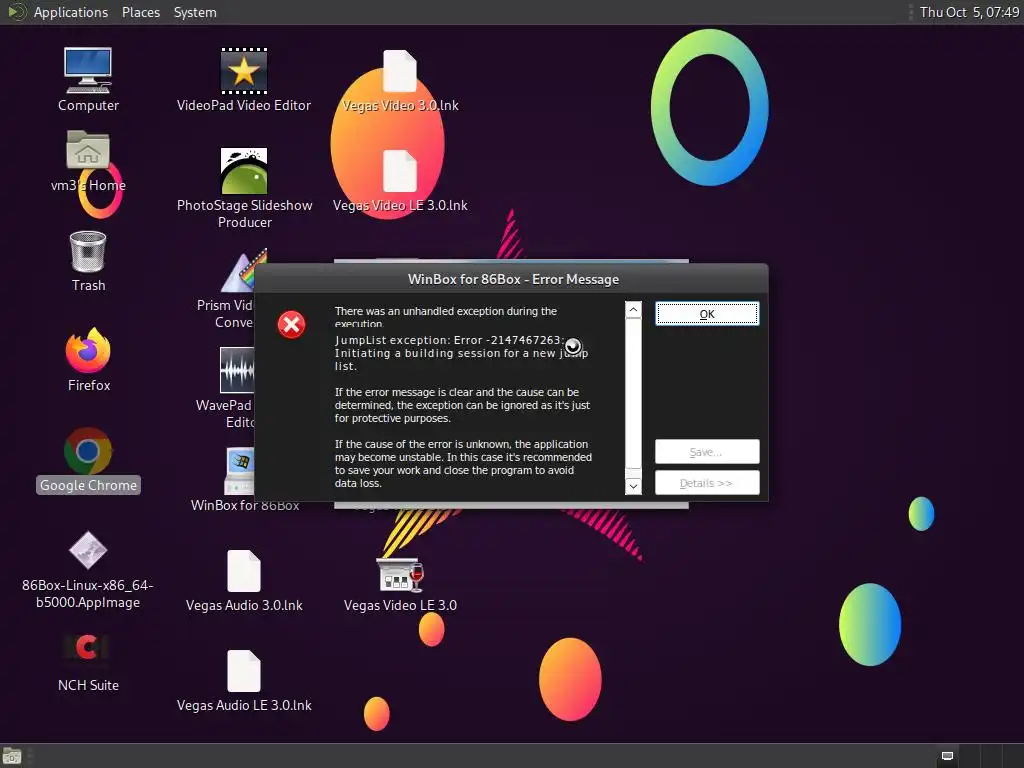Click the WinBox for 86Box - Error Message title bar
Viewport: 1024px width, 768px height.
512,280
